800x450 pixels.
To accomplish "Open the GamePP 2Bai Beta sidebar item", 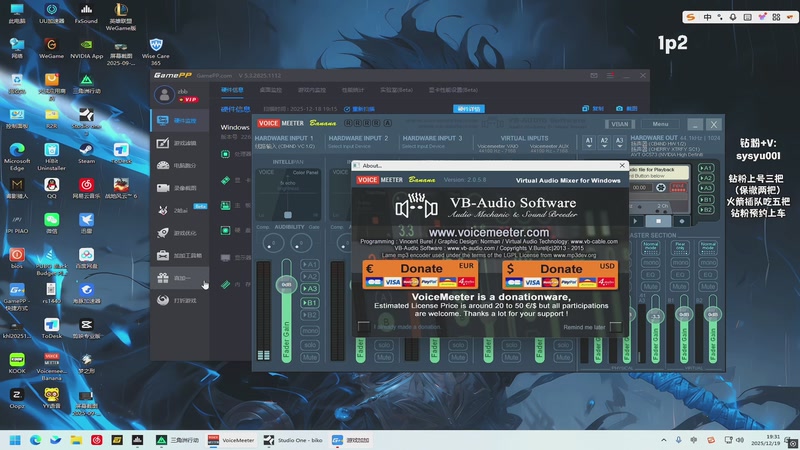I will pos(180,210).
